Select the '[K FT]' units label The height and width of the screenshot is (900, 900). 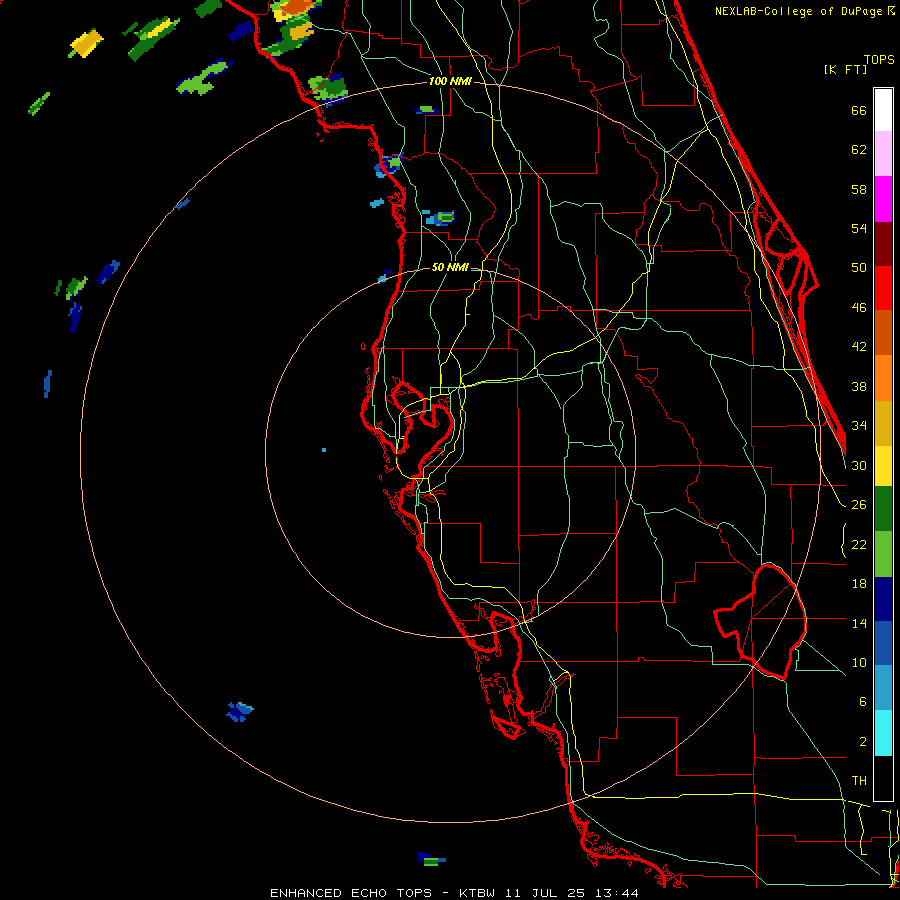(x=845, y=69)
